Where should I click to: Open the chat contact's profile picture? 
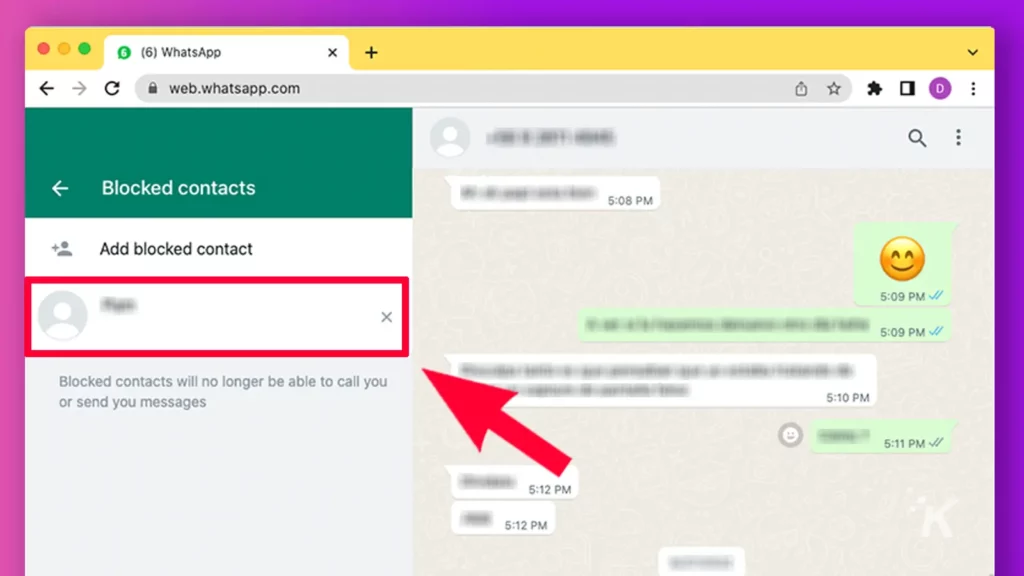(x=450, y=138)
